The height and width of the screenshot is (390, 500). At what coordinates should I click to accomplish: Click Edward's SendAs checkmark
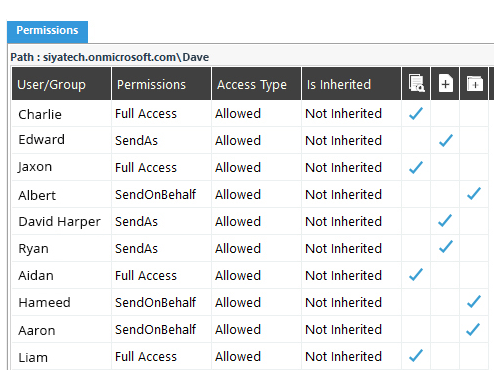[x=446, y=140]
